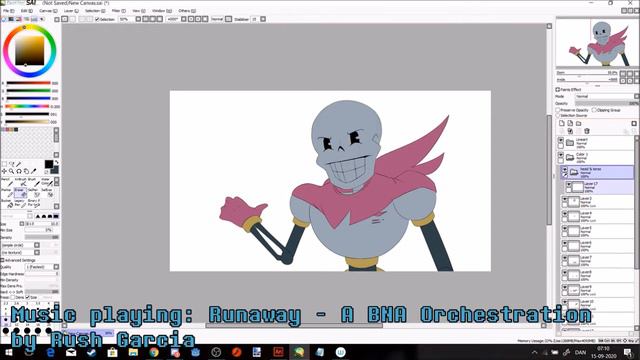Open Windows Start menu
Image resolution: width=640 pixels, height=360 pixels.
coord(8,353)
